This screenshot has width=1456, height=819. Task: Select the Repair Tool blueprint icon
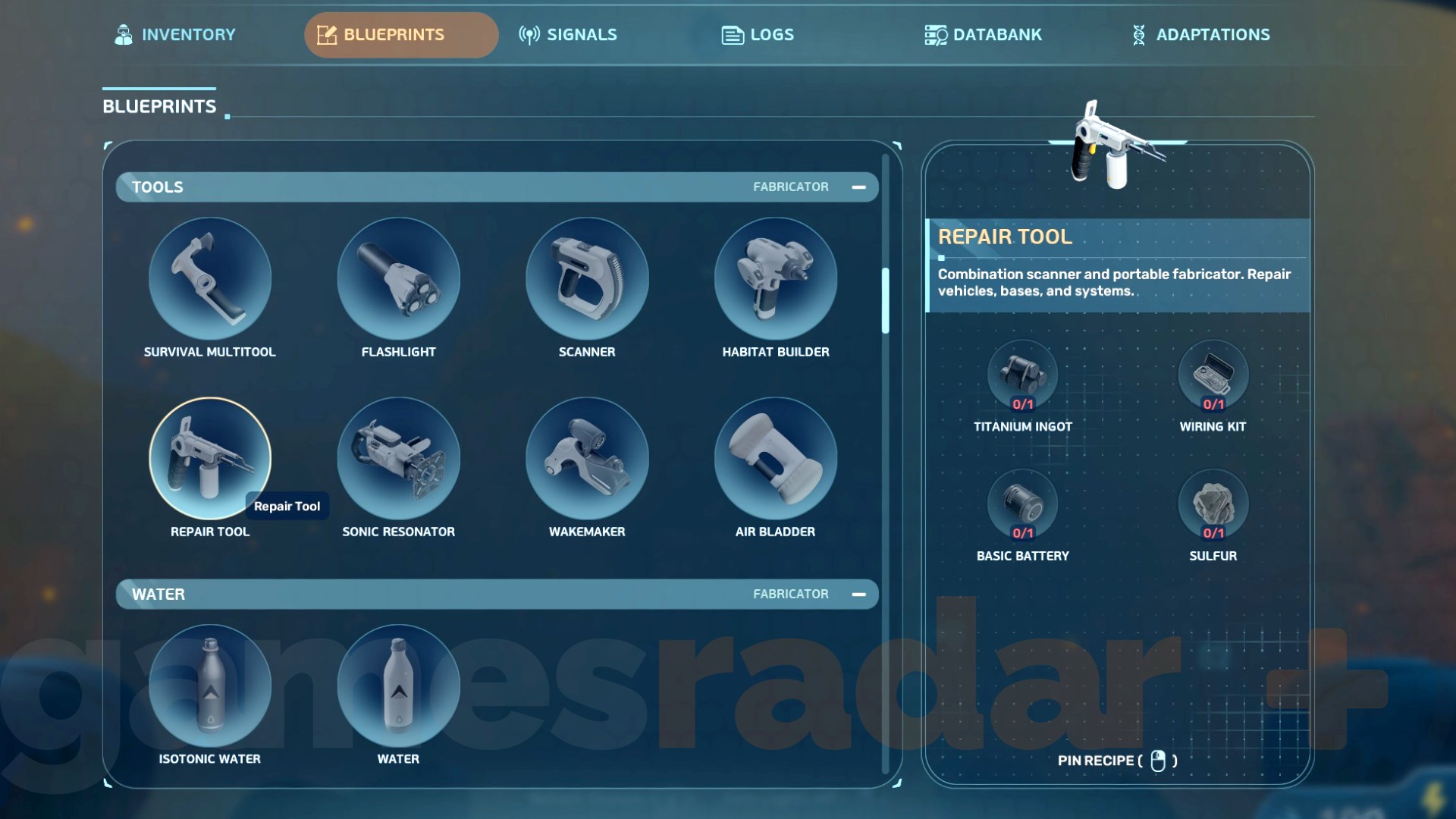(210, 458)
